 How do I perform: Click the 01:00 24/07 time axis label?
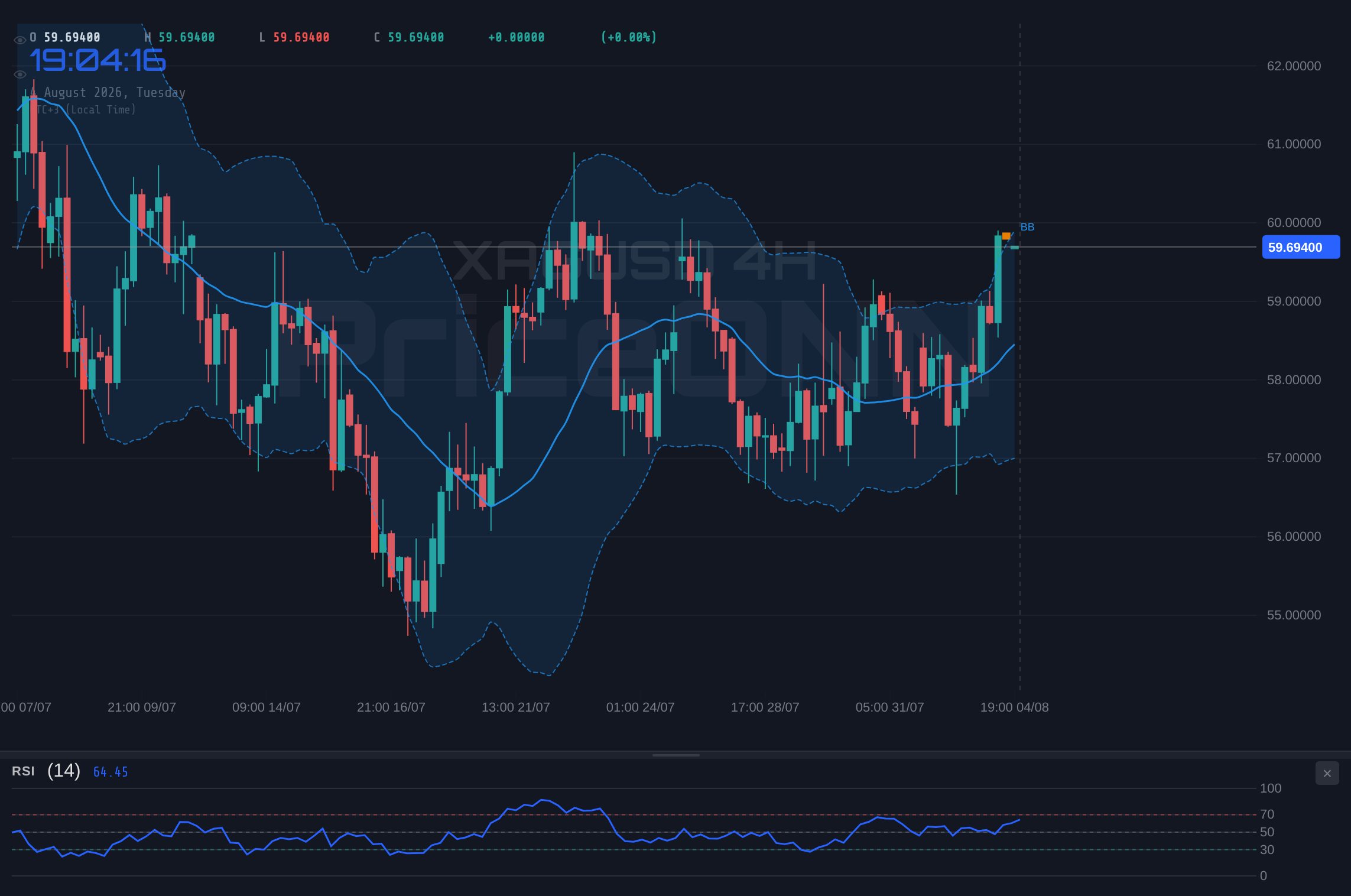pyautogui.click(x=641, y=707)
